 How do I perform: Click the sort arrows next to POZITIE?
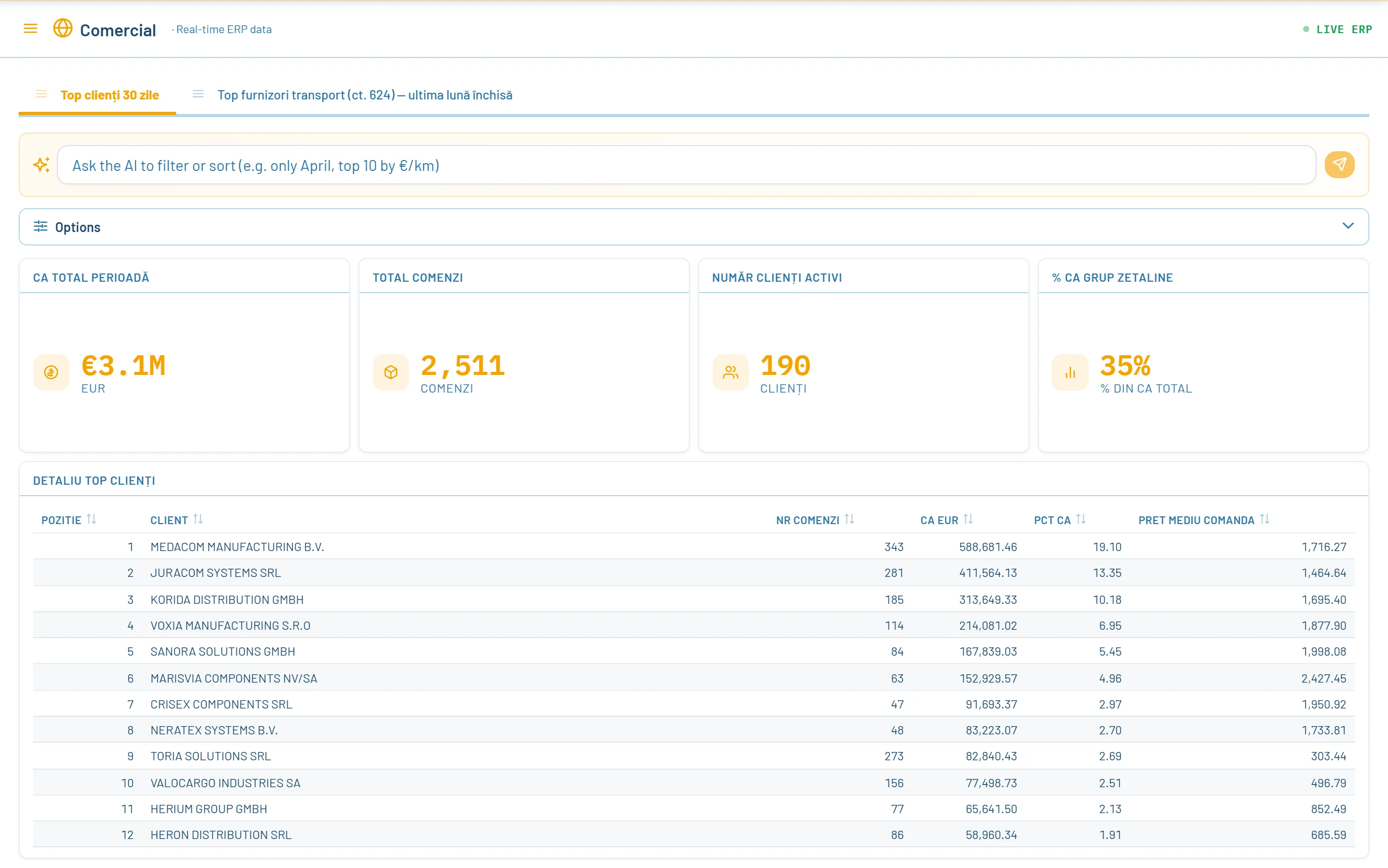[x=91, y=519]
